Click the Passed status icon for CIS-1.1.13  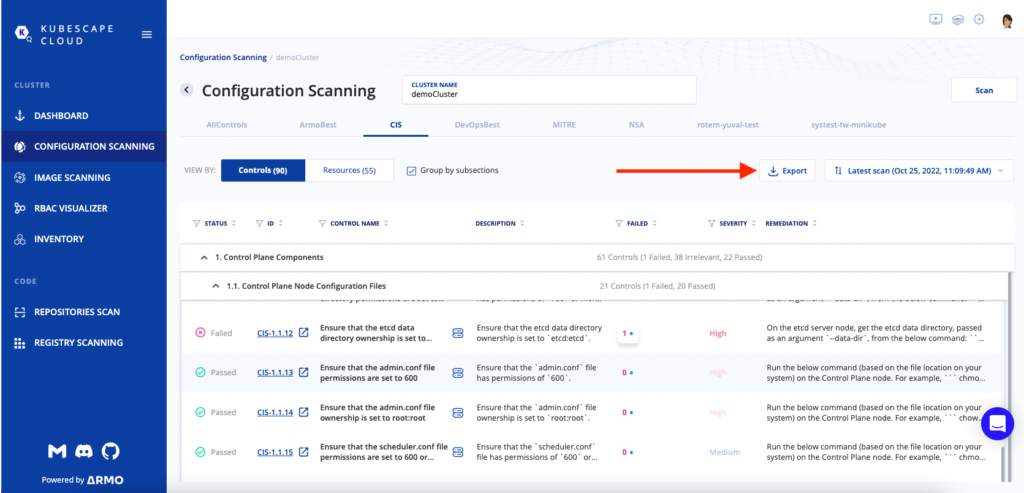(200, 372)
